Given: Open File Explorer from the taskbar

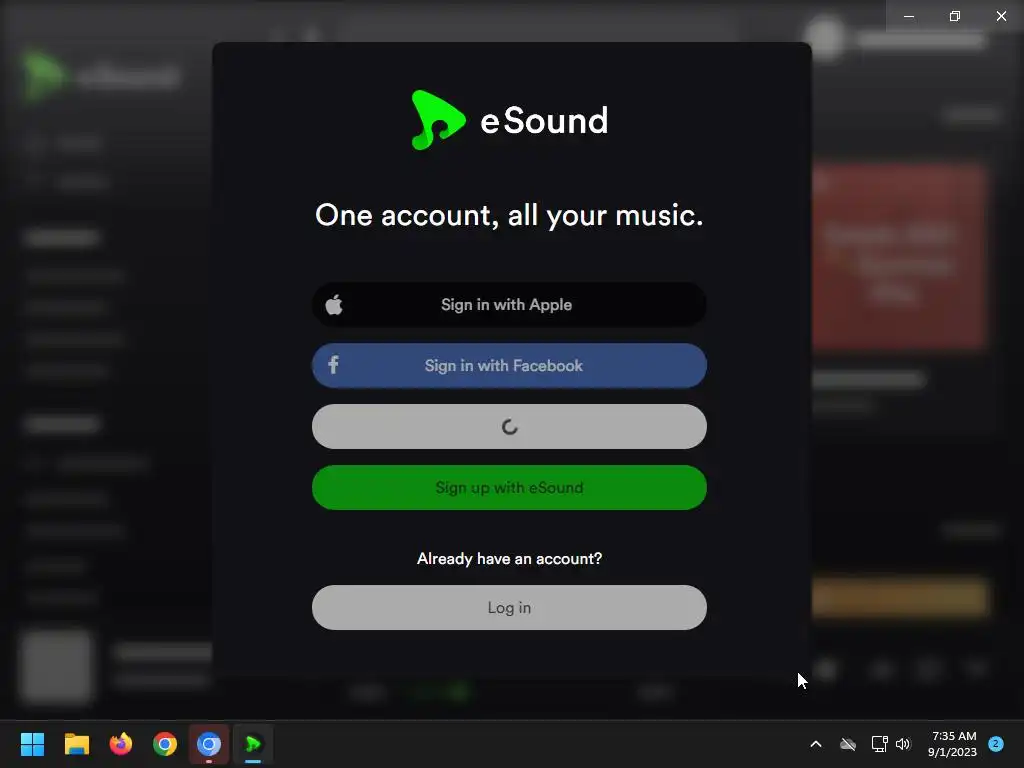Looking at the screenshot, I should (76, 744).
